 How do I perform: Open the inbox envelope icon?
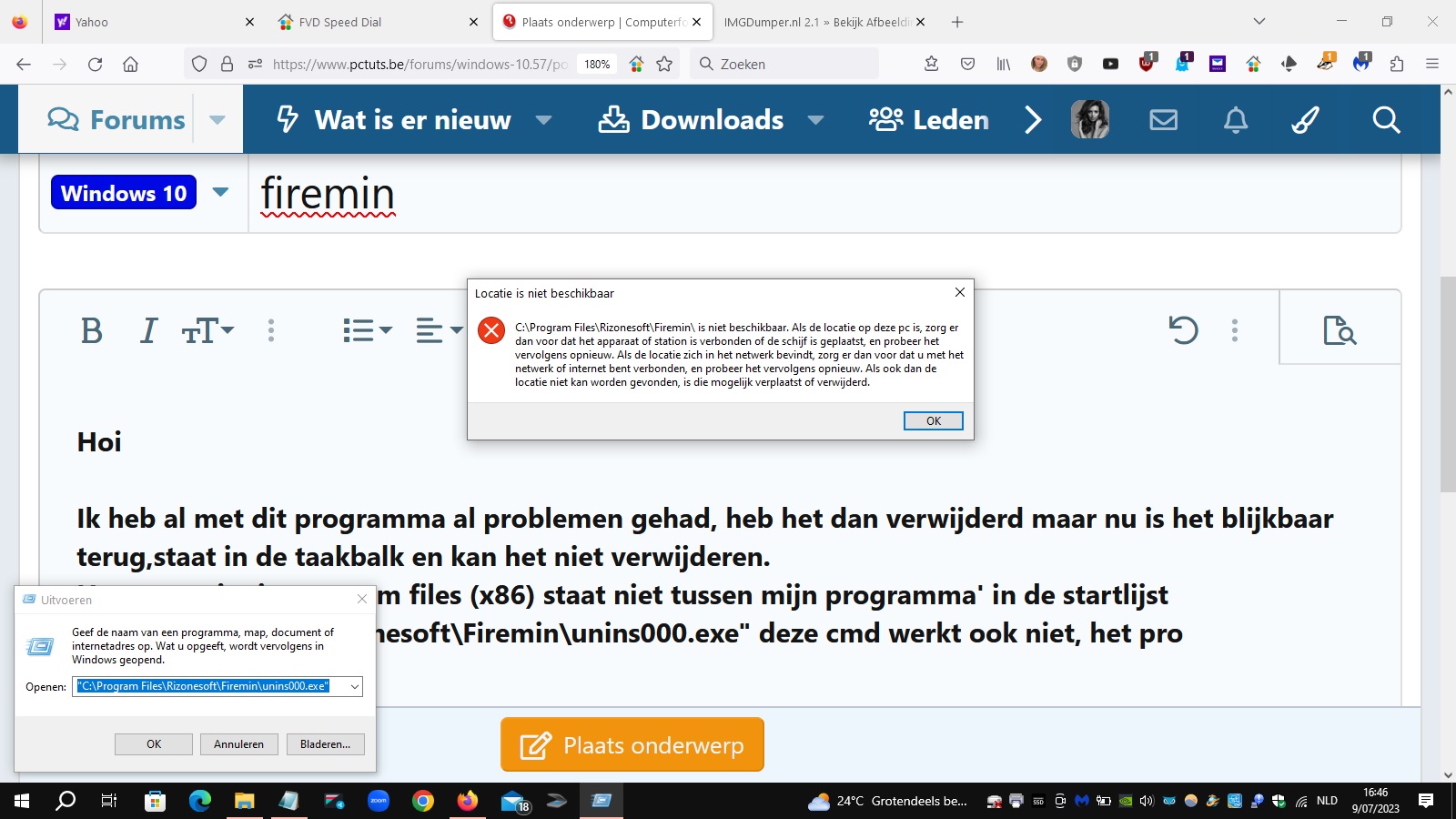1163,119
